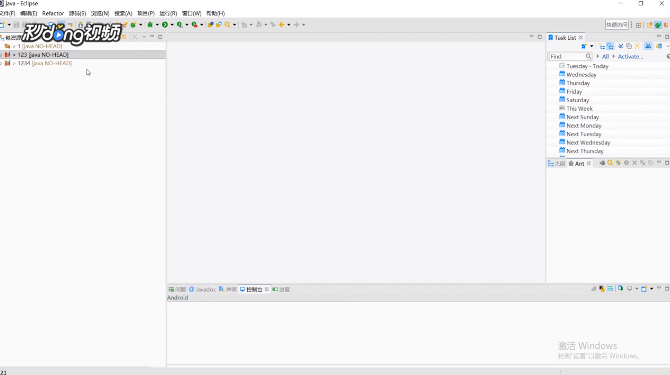Viewport: 670px width, 375px height.
Task: Close the 控制台 Console tab
Action: [x=267, y=289]
